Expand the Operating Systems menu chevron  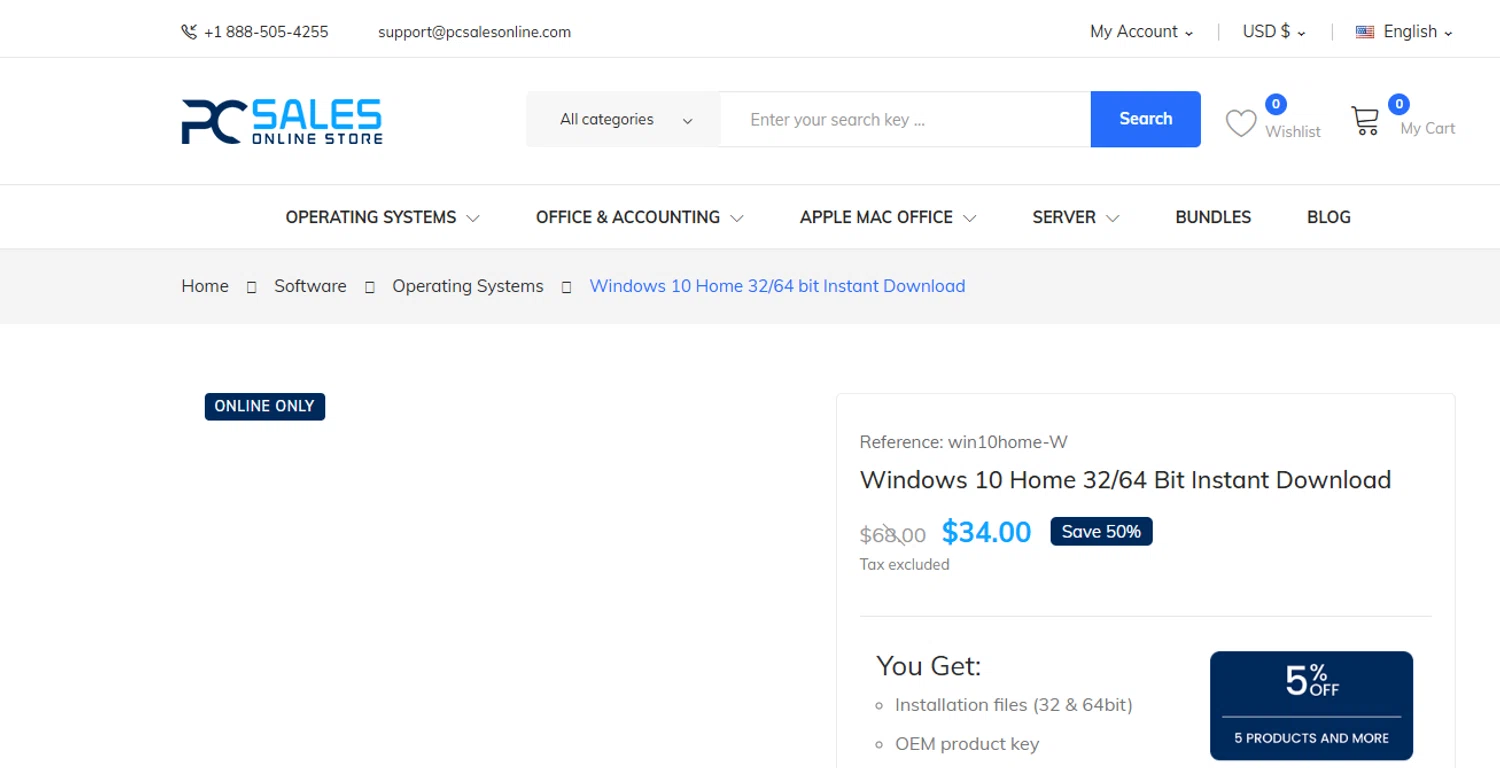click(473, 218)
